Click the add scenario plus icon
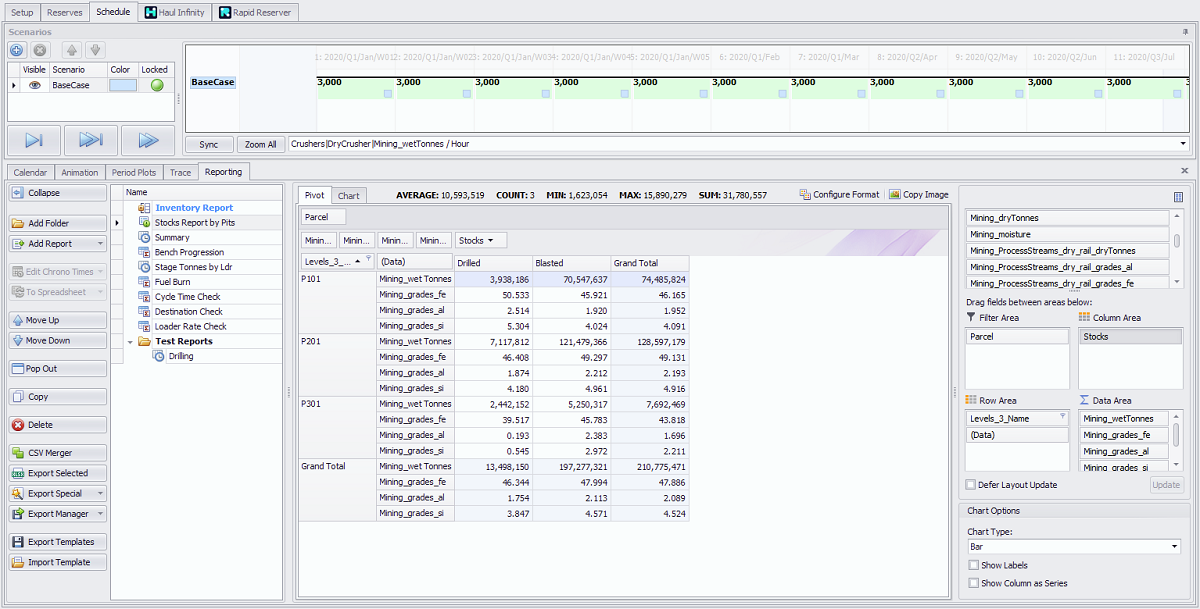This screenshot has height=609, width=1200. (x=17, y=50)
